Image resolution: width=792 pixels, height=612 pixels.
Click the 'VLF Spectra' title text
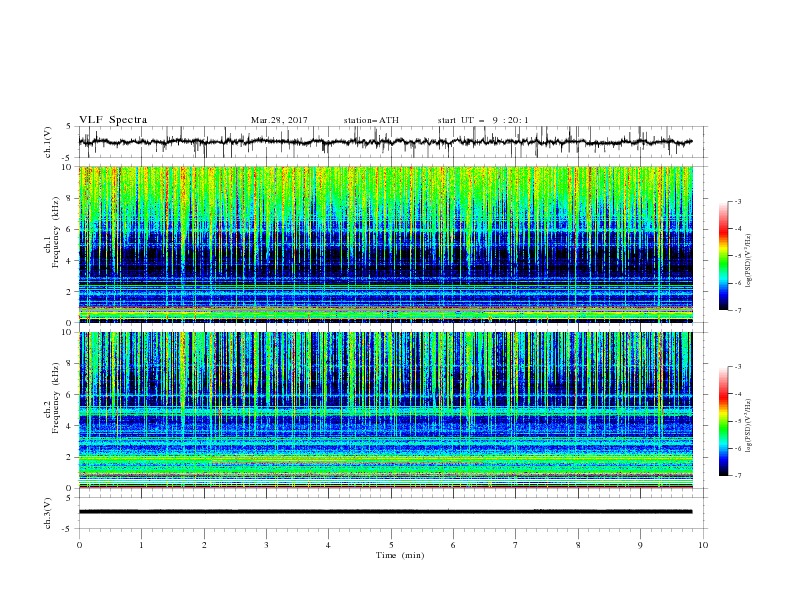pos(113,120)
